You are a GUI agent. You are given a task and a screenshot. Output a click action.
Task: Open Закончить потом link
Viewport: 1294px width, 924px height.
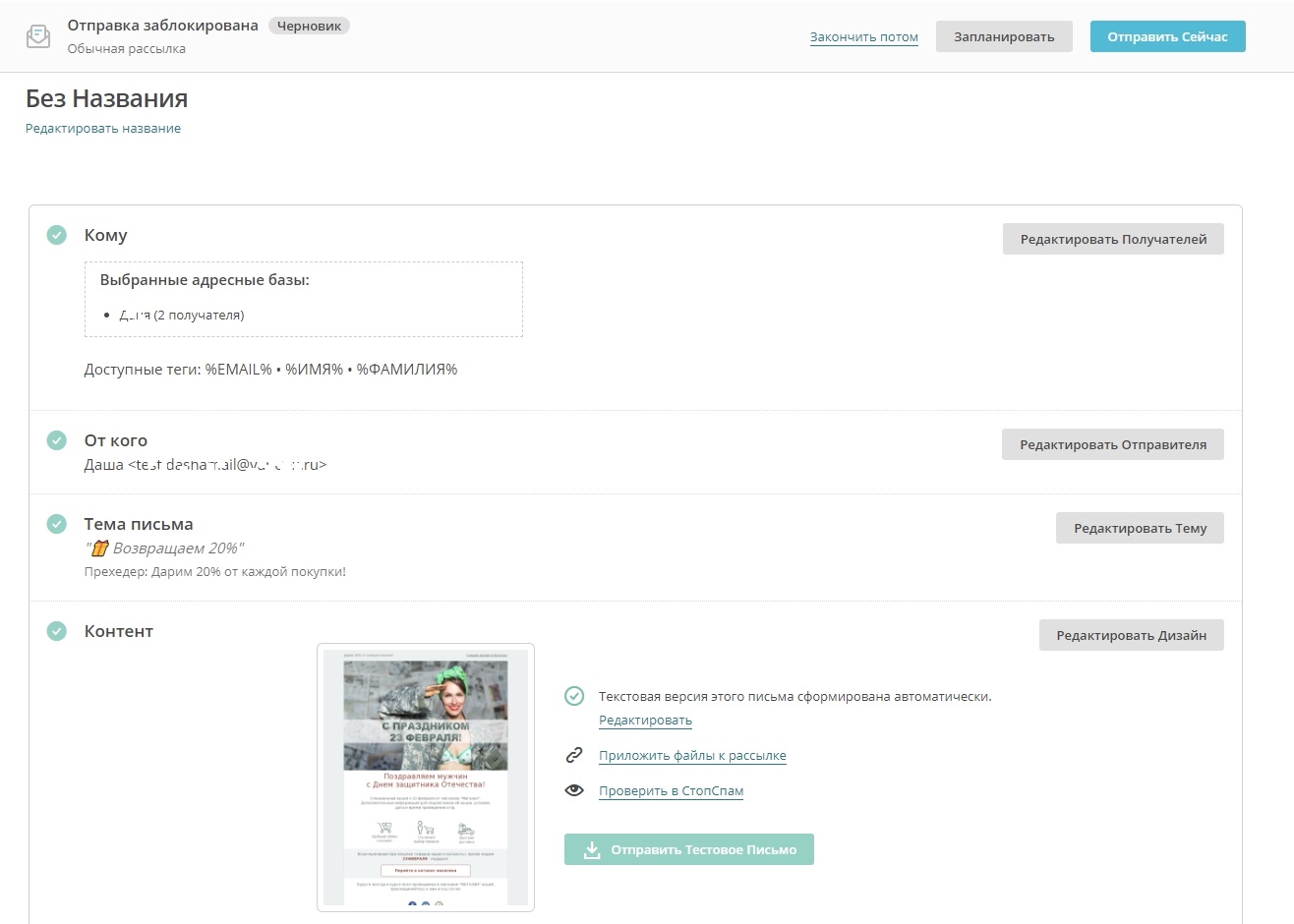(863, 37)
